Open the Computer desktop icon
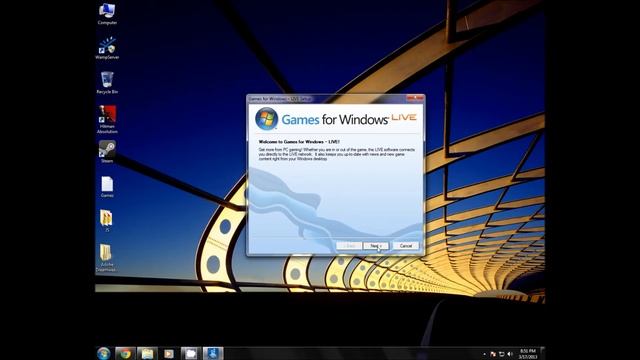Screen dimensions: 640x360 coord(107,13)
